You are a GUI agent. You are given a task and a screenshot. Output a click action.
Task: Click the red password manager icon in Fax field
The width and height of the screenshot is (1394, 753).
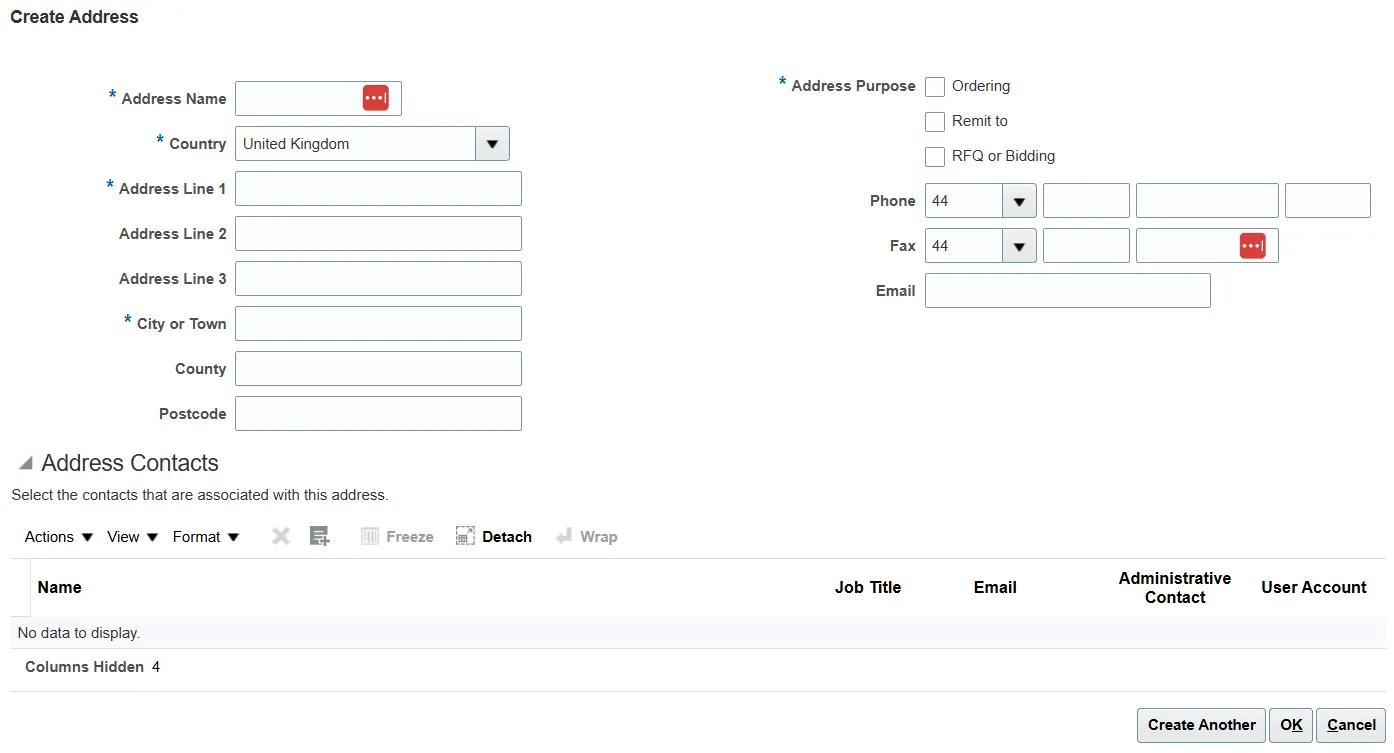tap(1252, 246)
